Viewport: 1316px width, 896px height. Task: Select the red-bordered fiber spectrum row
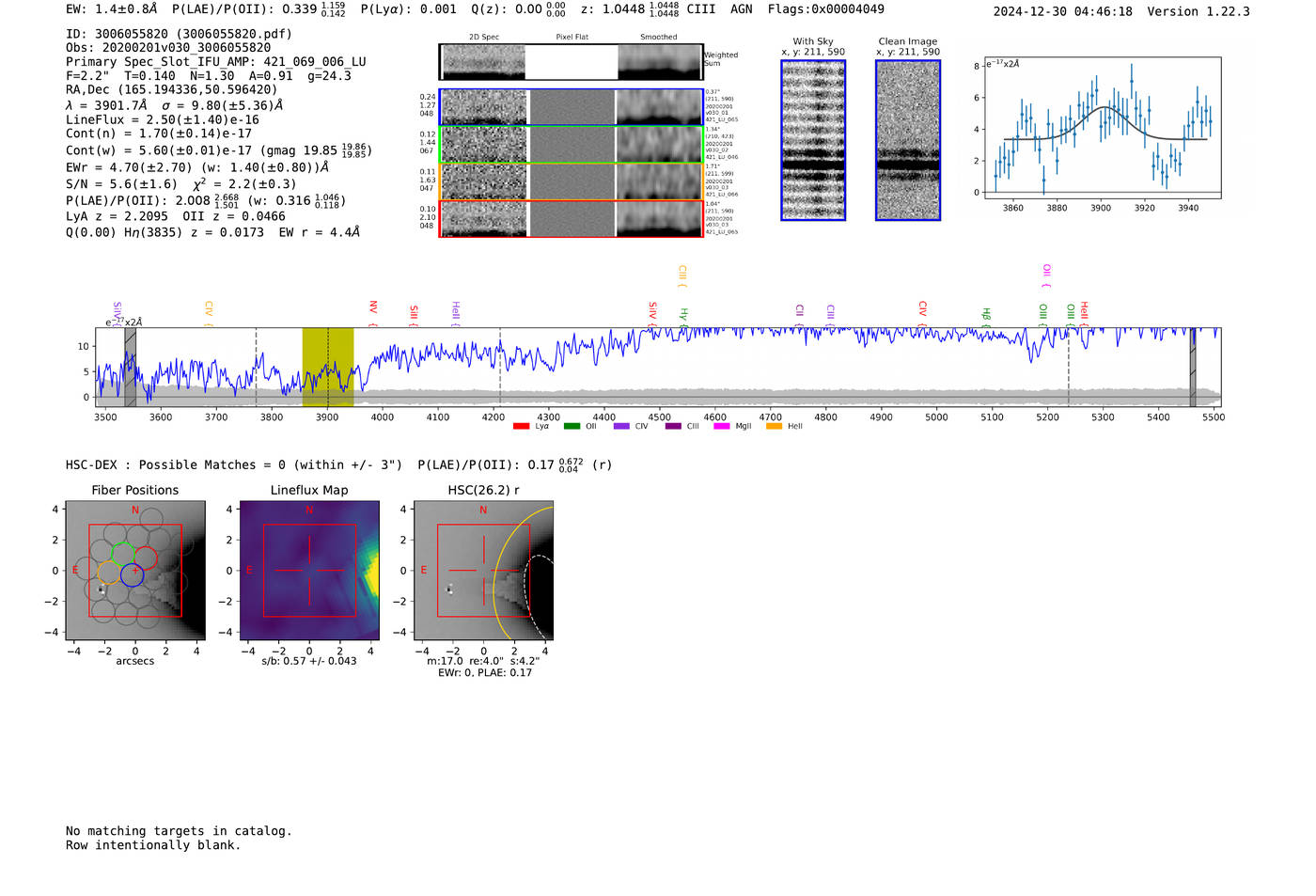click(572, 218)
